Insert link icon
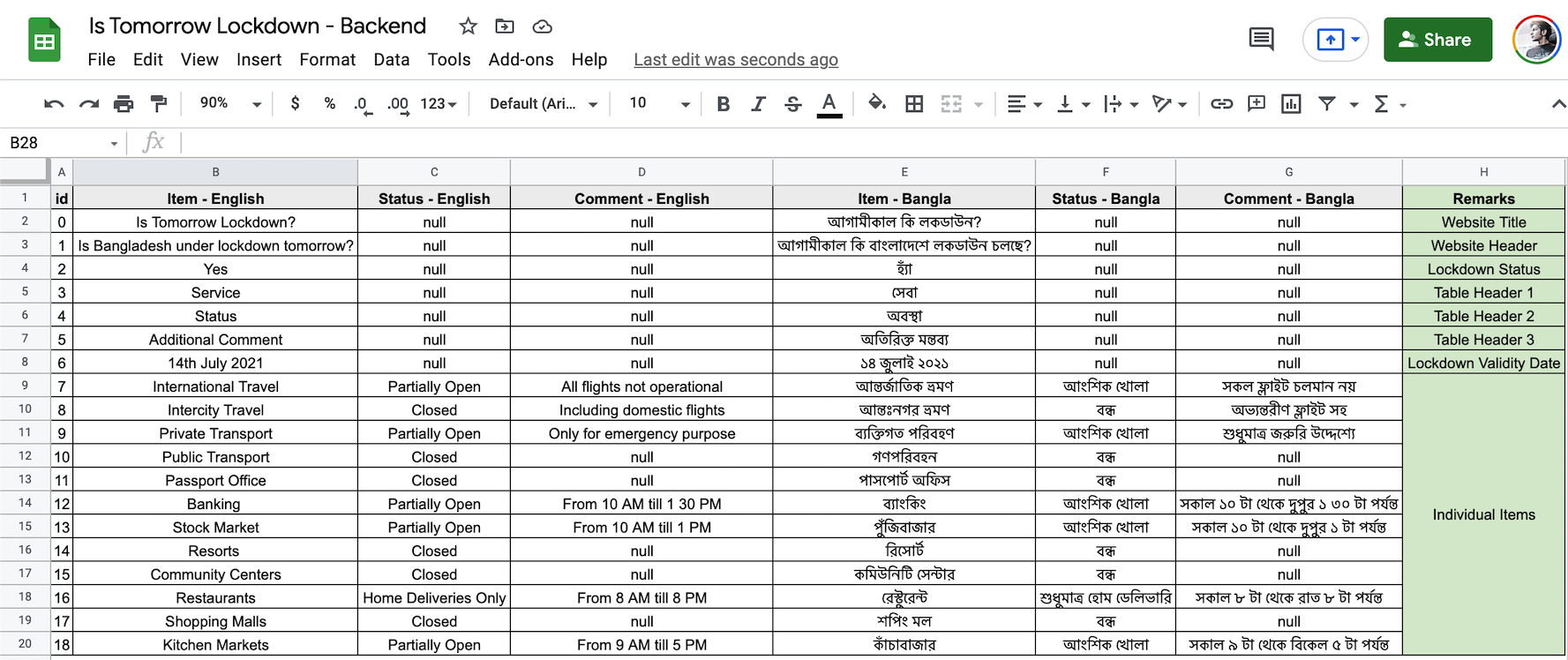The image size is (1568, 660). coord(1221,104)
